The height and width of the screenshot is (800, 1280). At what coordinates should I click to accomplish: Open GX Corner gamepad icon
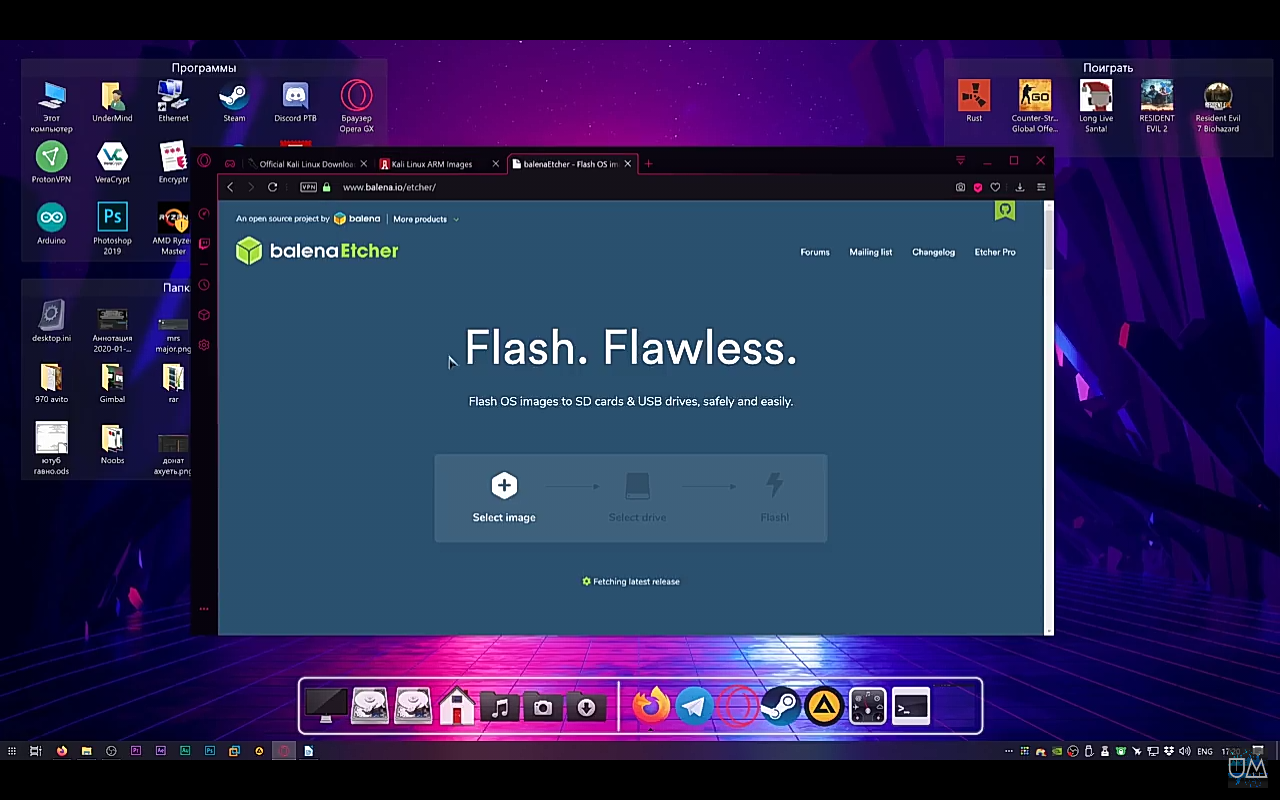230,164
